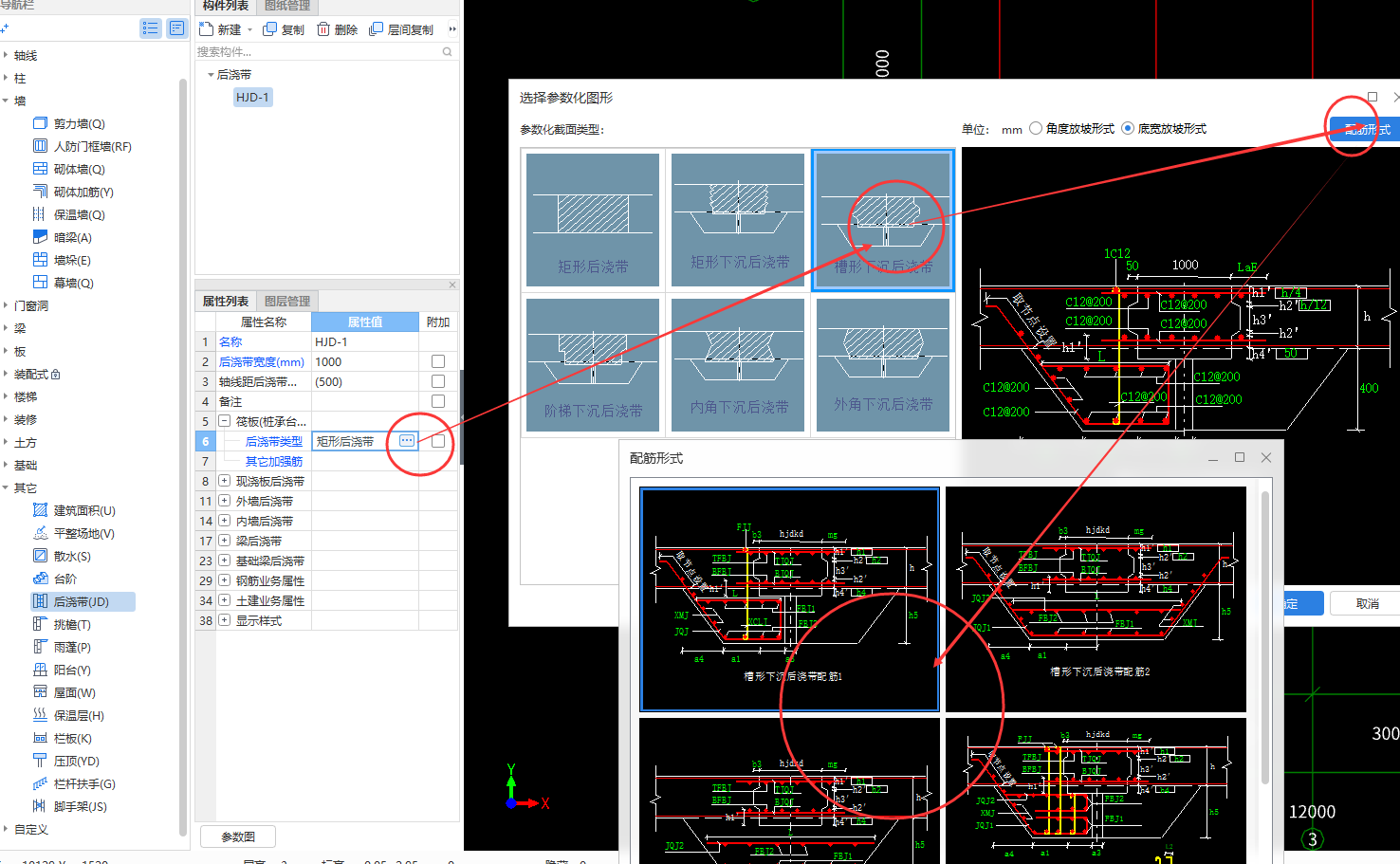Switch to the 属性列表 tab

tap(225, 301)
